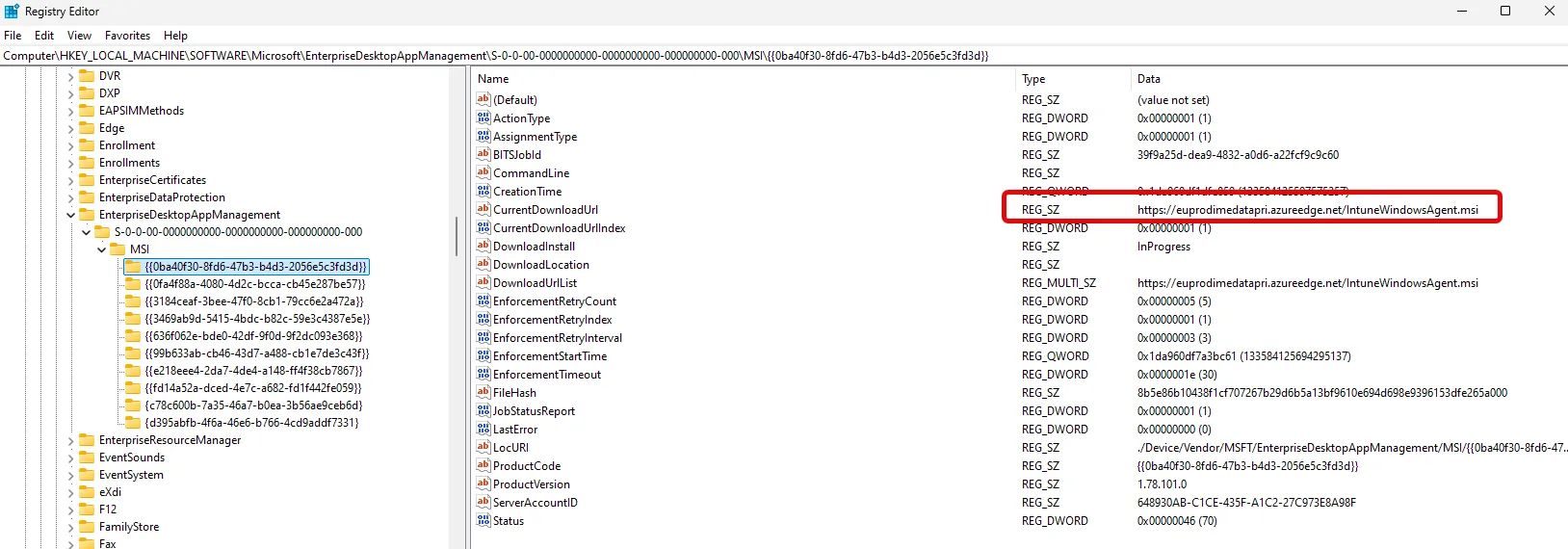This screenshot has height=549, width=1568.
Task: Open the Help menu
Action: [175, 35]
